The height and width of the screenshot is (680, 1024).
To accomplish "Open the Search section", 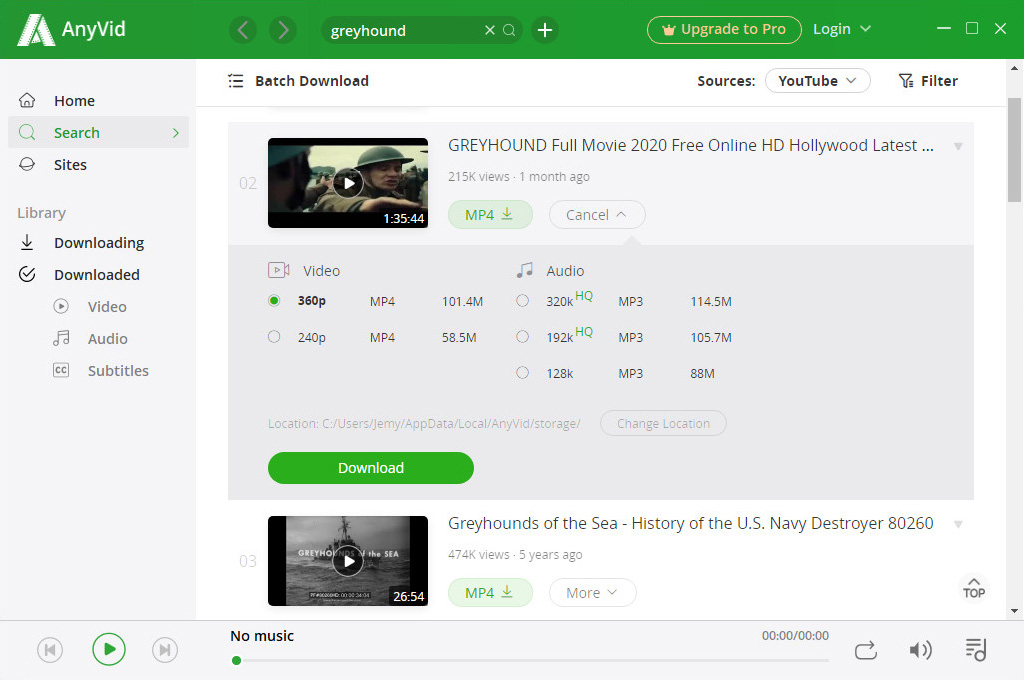I will 99,133.
